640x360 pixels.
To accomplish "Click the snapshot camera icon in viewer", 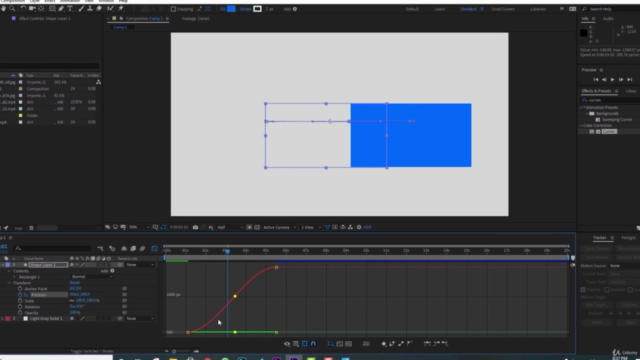I will pos(196,227).
